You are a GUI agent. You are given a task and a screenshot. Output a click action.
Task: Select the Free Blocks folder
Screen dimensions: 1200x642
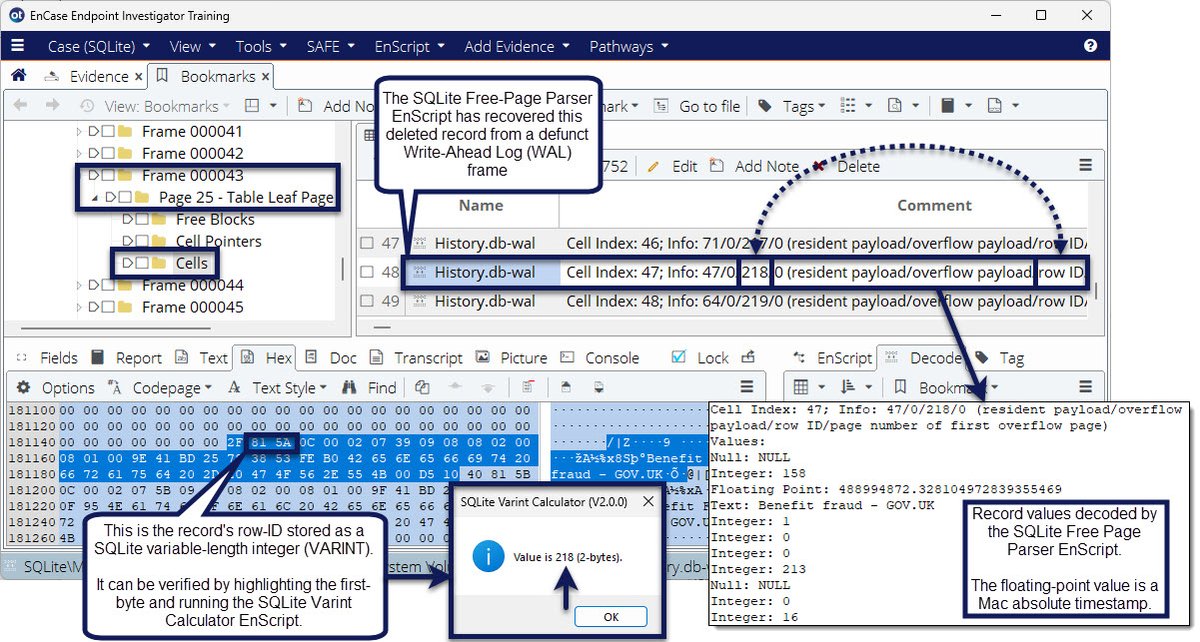(214, 219)
